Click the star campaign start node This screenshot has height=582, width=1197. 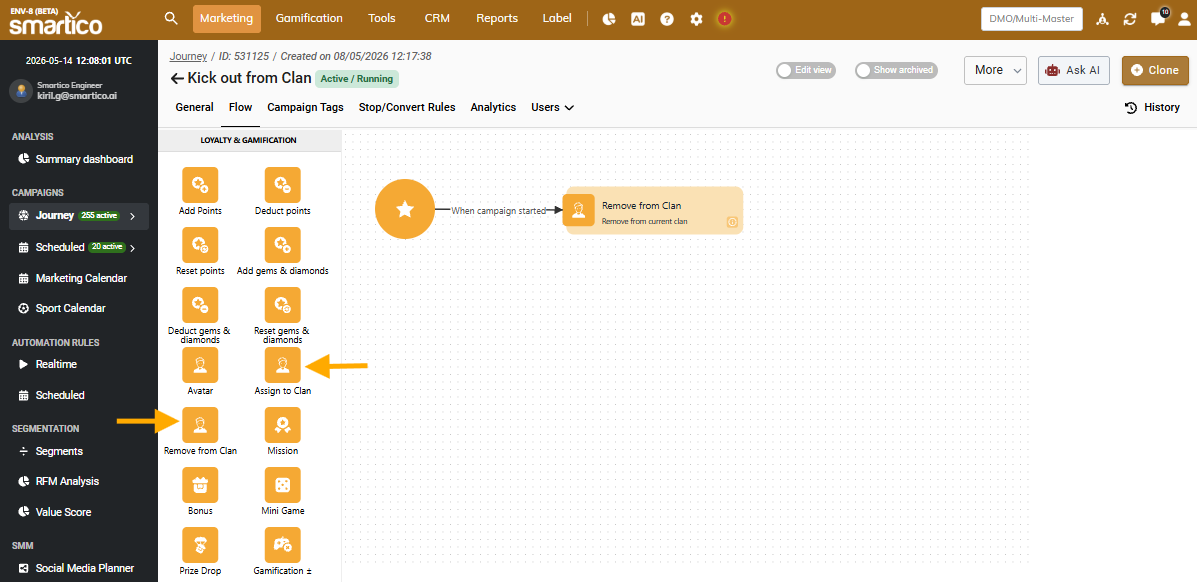405,209
